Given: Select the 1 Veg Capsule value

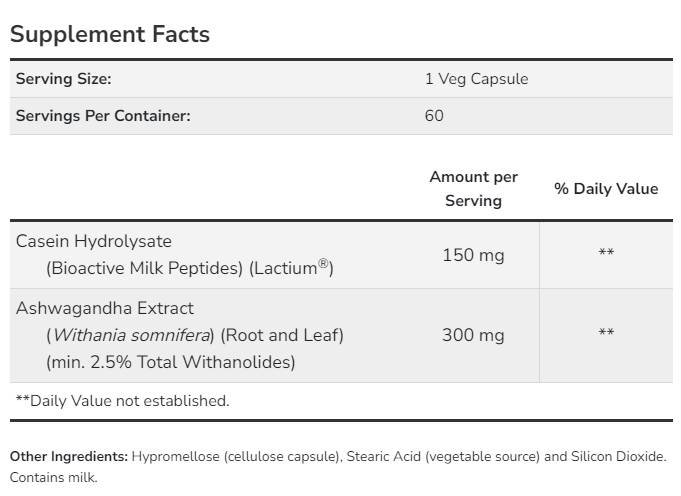Looking at the screenshot, I should pyautogui.click(x=476, y=79).
